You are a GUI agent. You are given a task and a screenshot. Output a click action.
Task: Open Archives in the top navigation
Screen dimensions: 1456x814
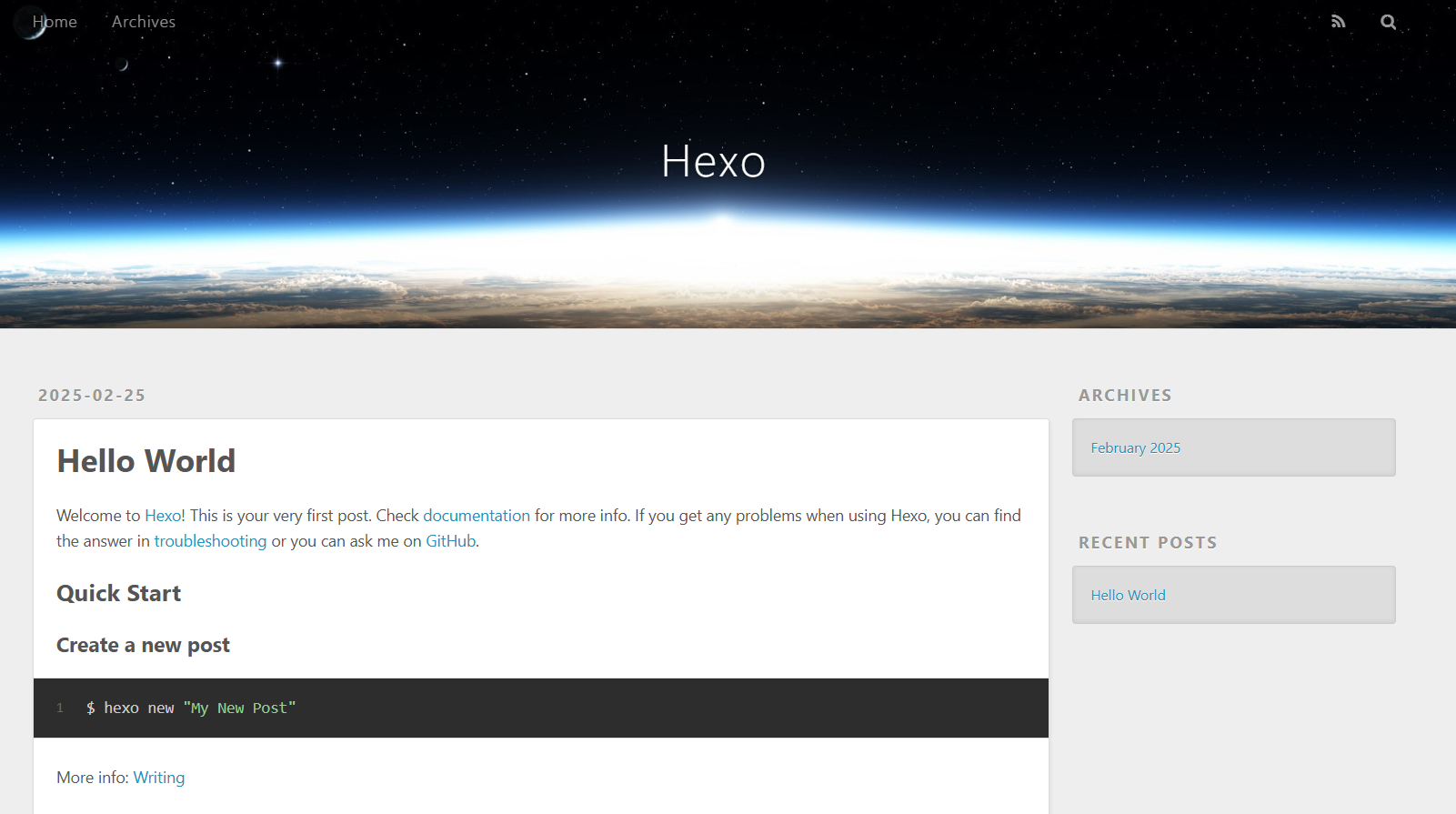(144, 22)
